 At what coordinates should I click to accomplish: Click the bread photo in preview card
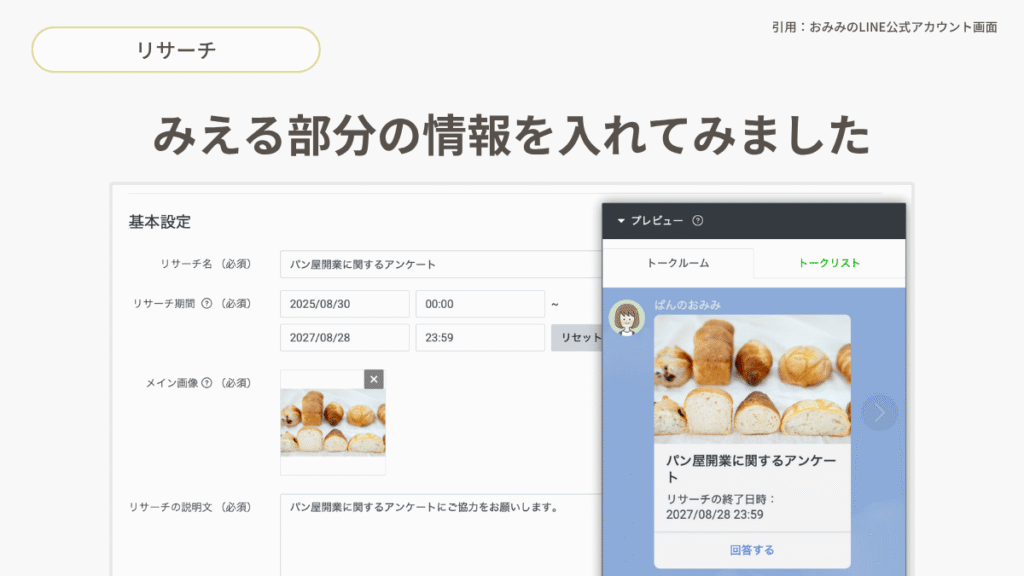[x=752, y=379]
